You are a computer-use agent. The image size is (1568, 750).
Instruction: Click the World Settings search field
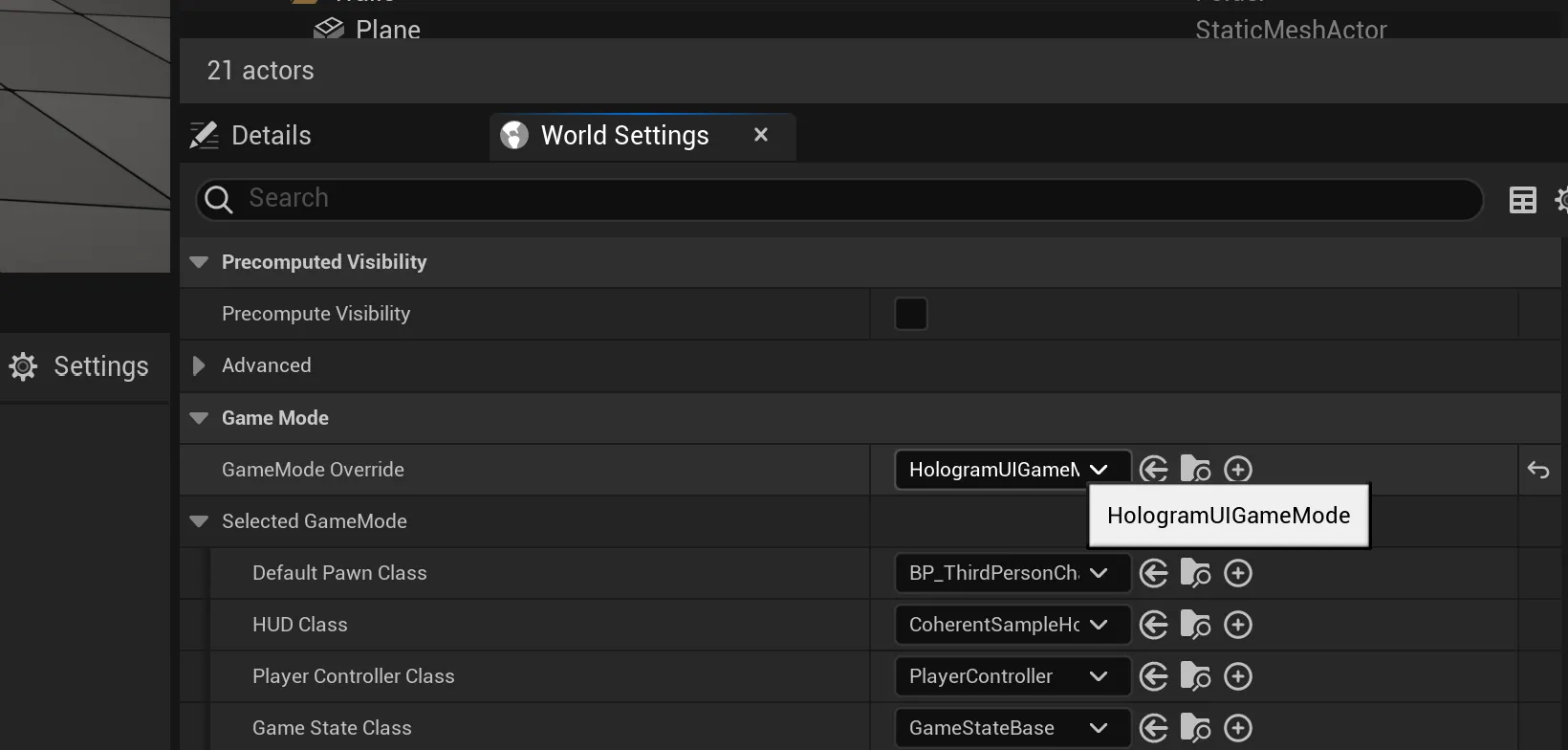(x=841, y=199)
